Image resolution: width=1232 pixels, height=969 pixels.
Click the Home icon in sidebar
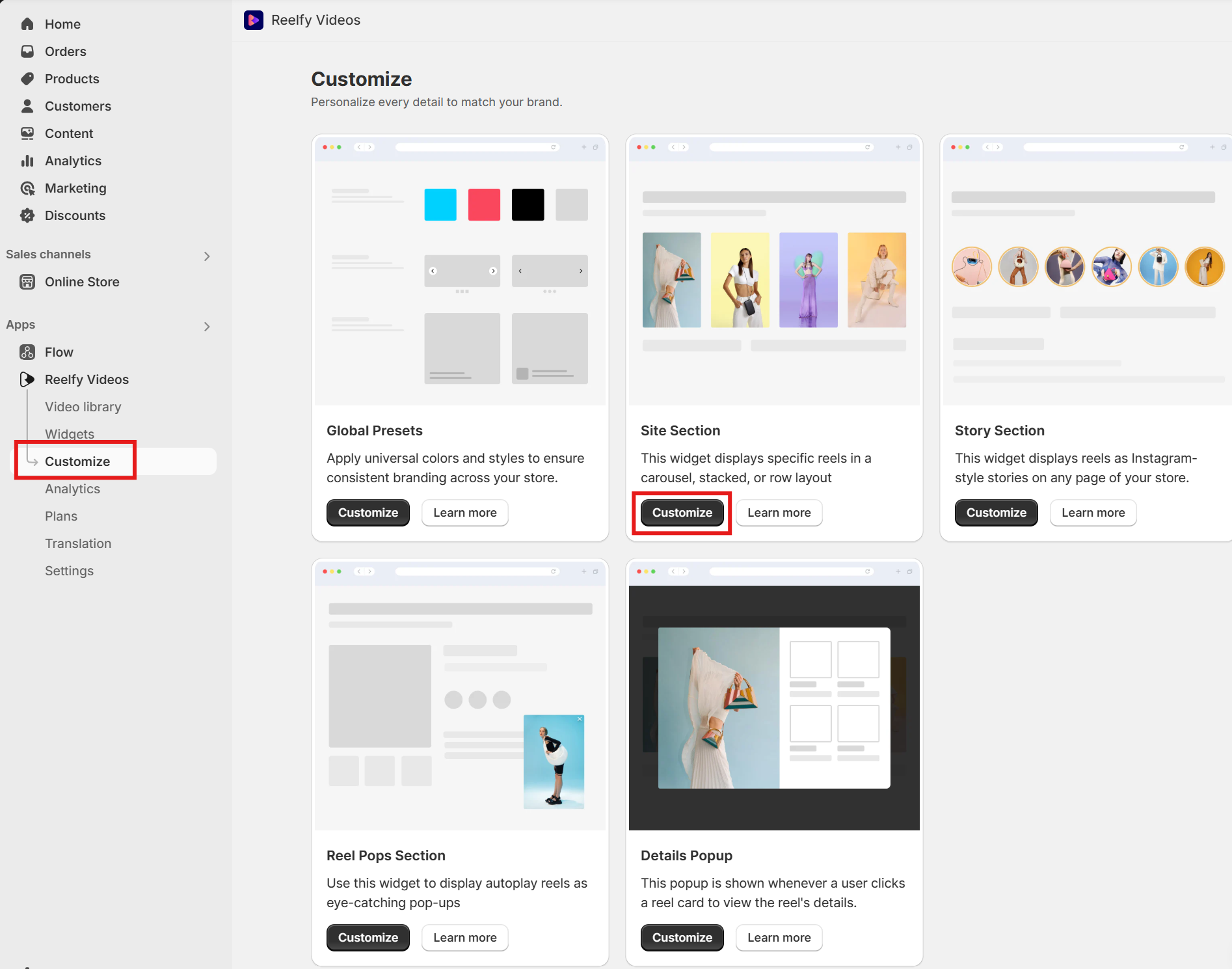[x=27, y=24]
